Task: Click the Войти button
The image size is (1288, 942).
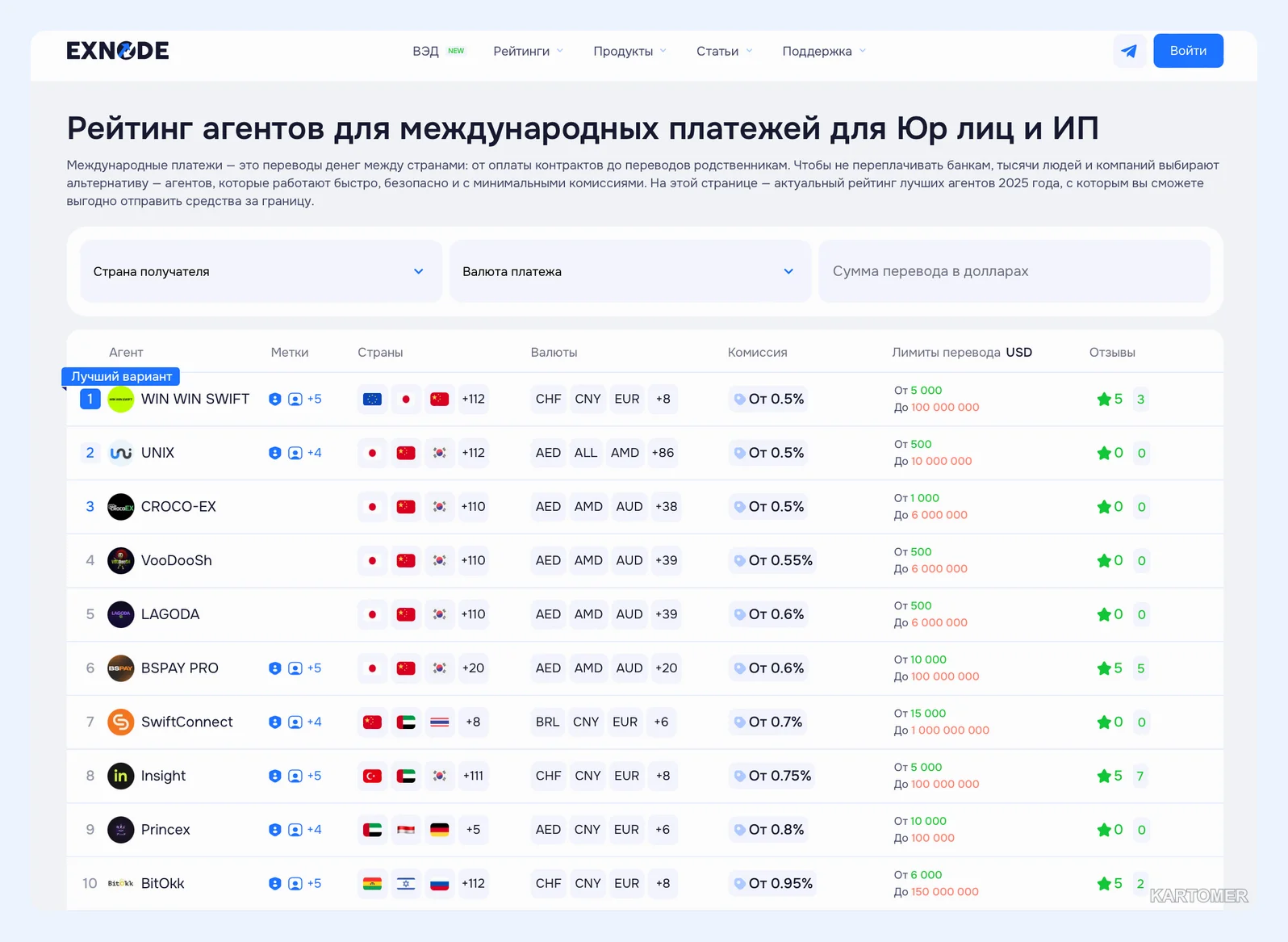Action: click(x=1188, y=51)
